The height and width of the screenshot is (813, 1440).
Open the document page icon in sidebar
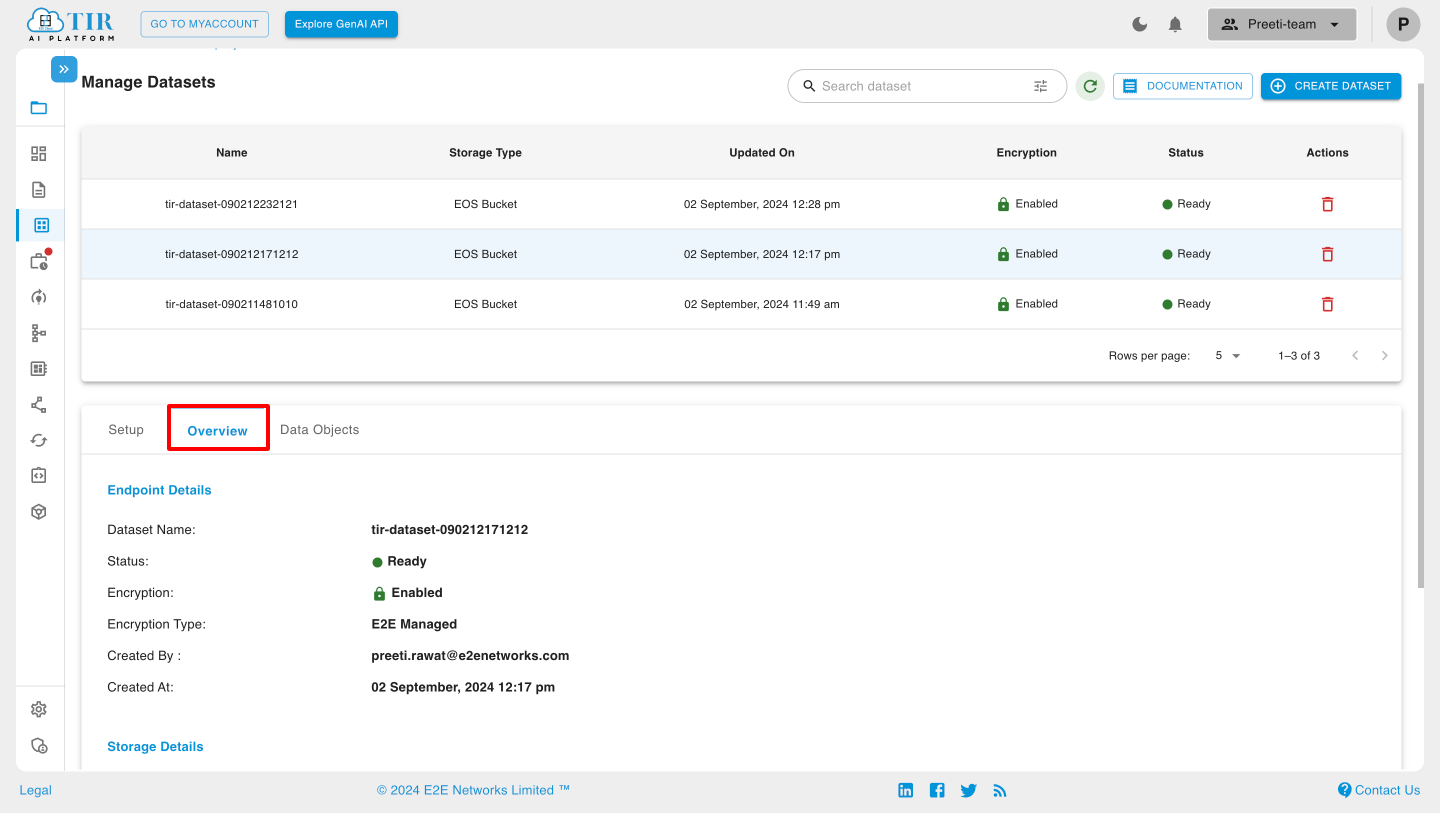click(x=39, y=190)
